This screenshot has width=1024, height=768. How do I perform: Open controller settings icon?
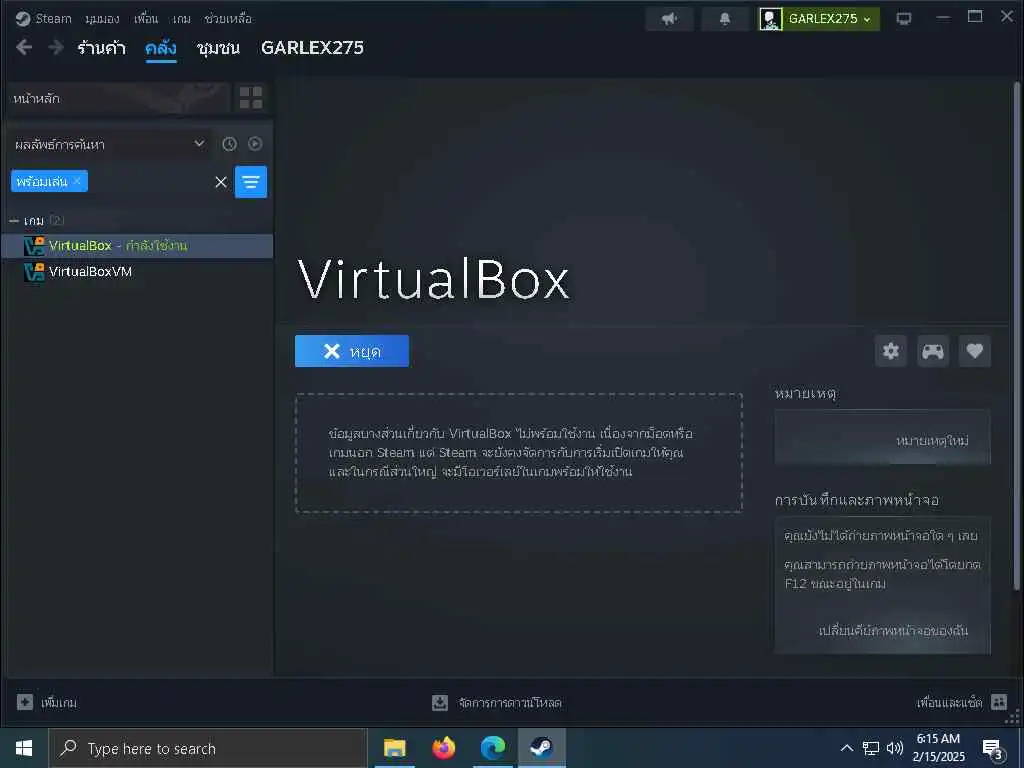(x=933, y=351)
